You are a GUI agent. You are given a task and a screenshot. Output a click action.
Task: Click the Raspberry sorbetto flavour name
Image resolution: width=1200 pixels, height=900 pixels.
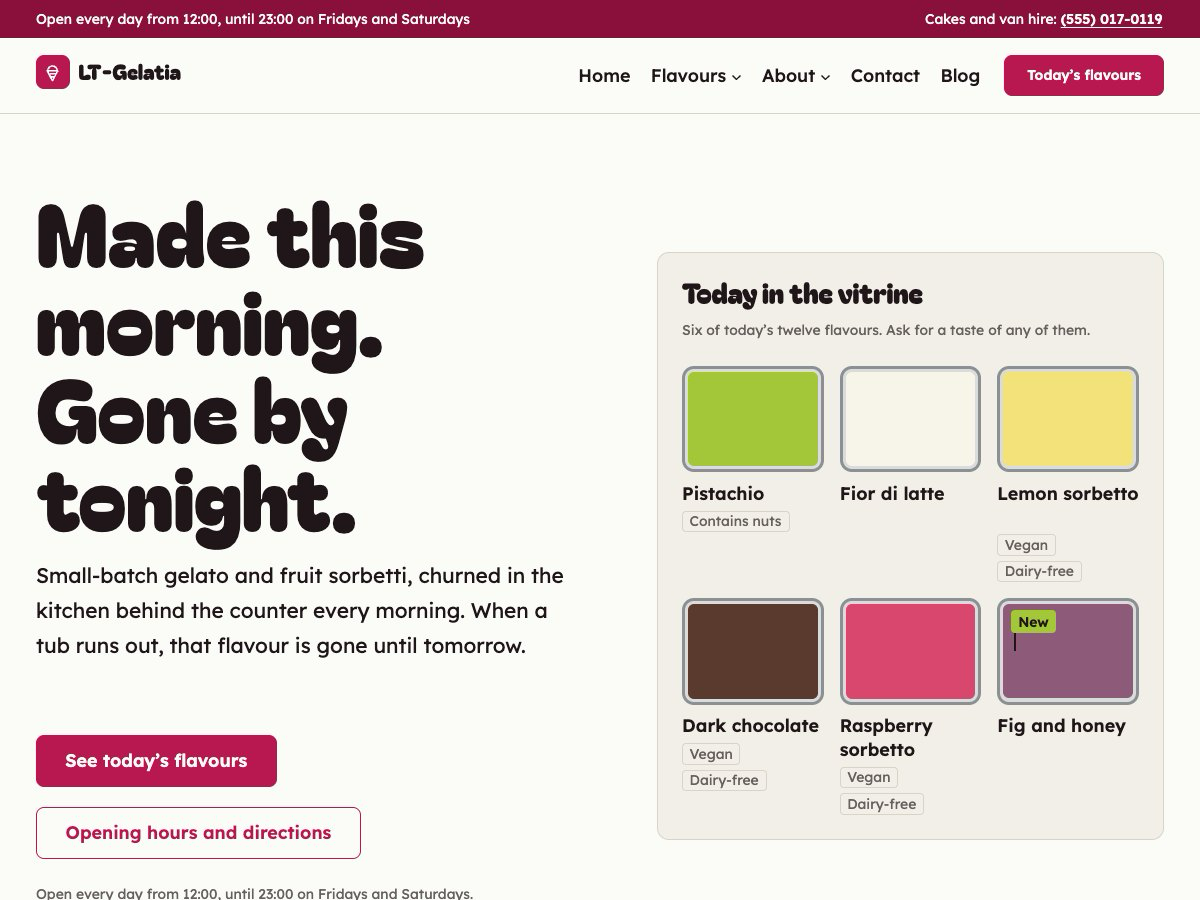point(886,738)
